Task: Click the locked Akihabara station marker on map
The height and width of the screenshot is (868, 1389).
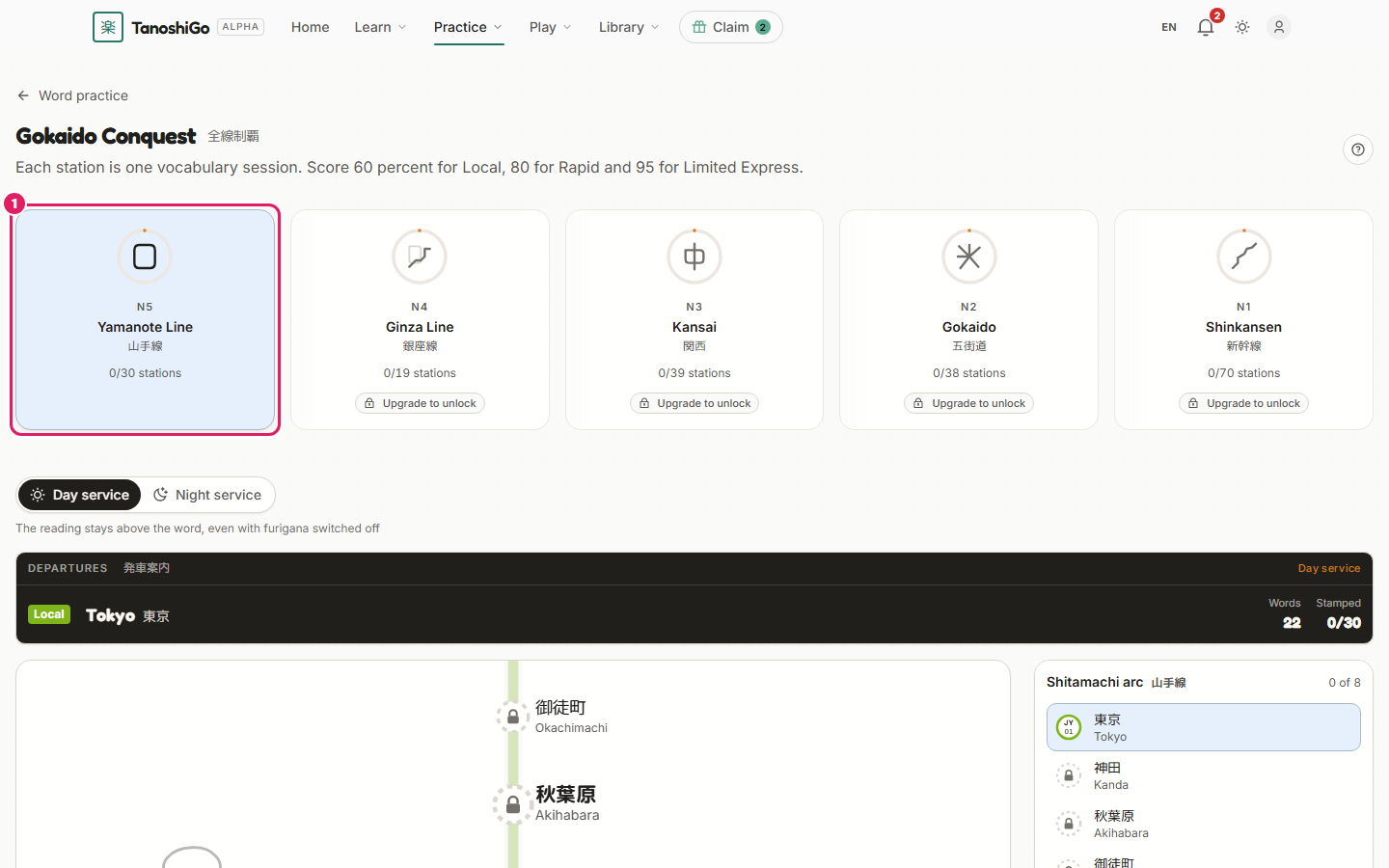Action: (513, 804)
